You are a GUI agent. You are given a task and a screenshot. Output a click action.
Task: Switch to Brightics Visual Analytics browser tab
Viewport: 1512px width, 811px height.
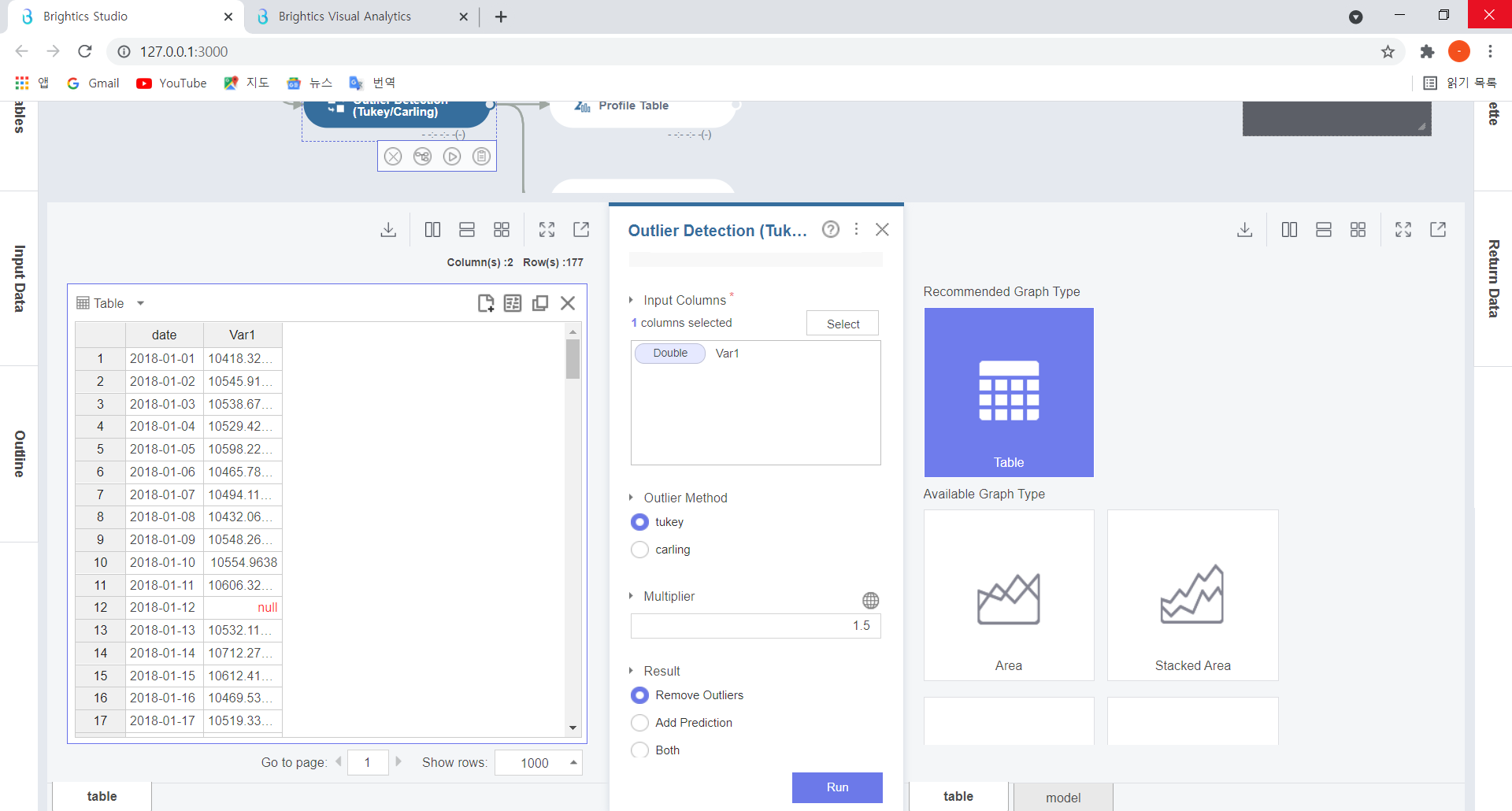point(345,17)
